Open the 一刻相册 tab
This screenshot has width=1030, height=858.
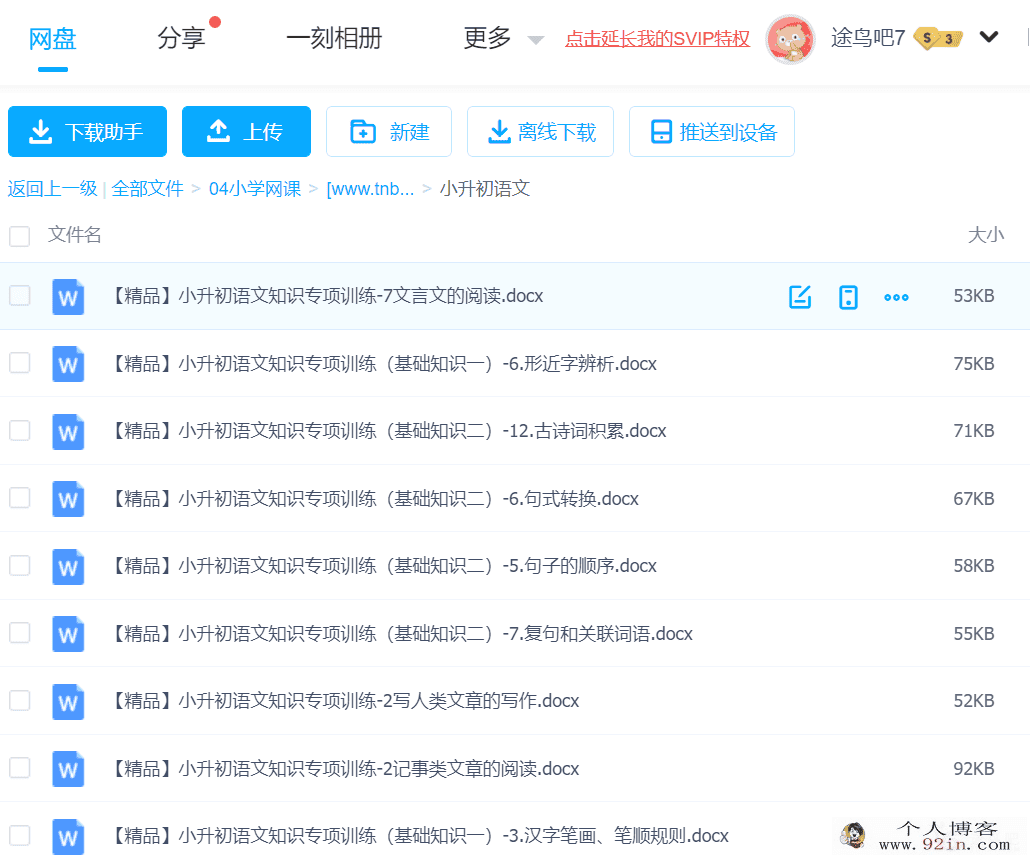334,38
